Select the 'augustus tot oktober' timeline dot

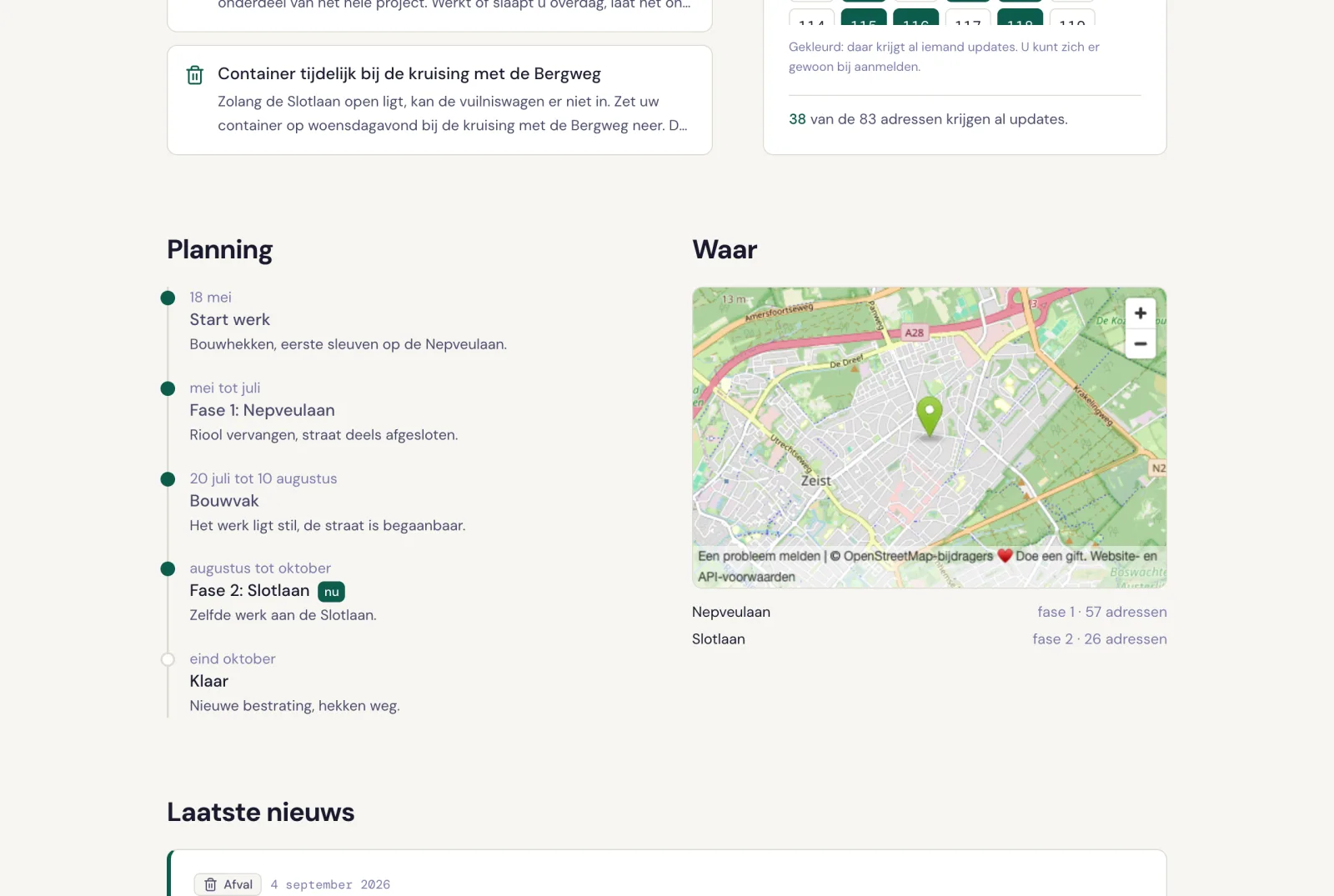[x=168, y=569]
